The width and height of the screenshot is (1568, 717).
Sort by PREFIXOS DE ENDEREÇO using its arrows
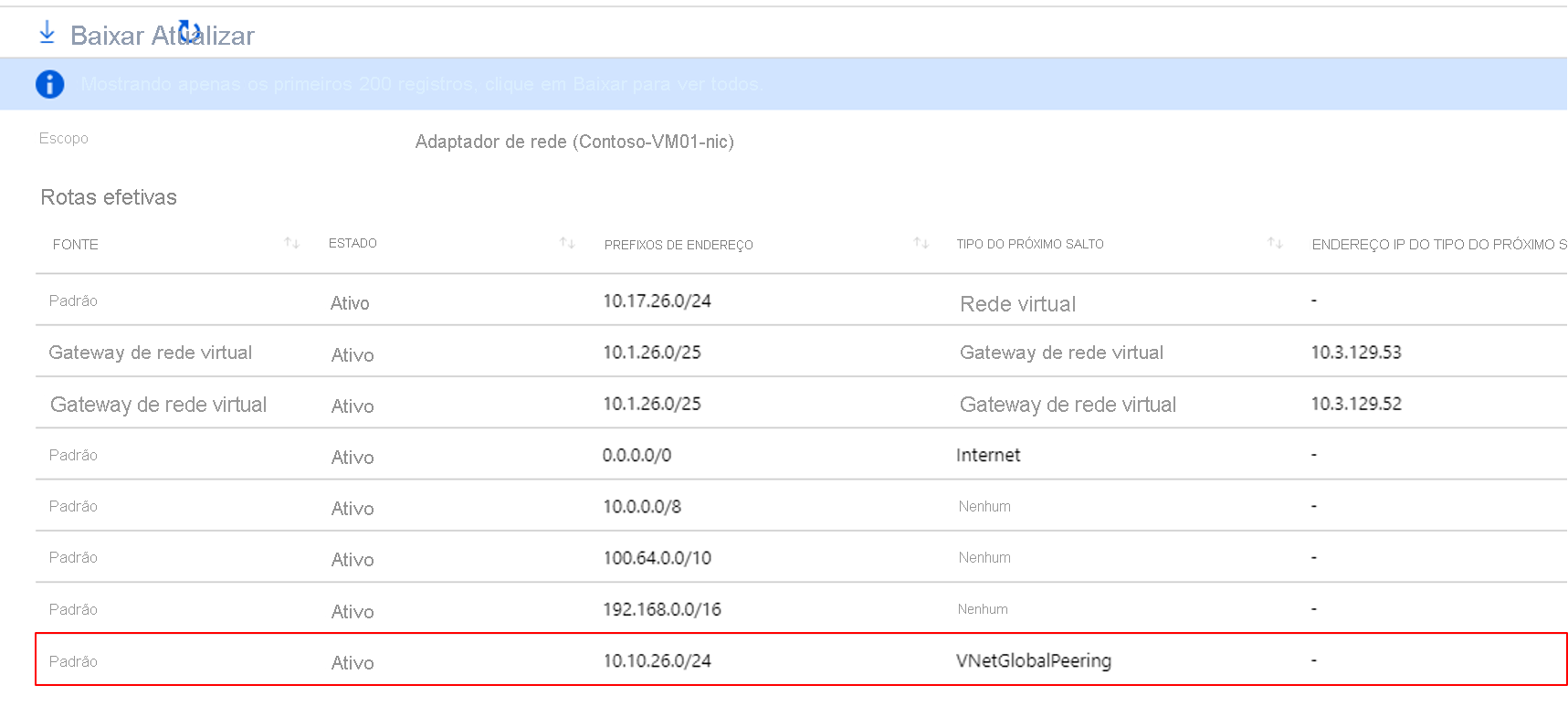coord(921,243)
